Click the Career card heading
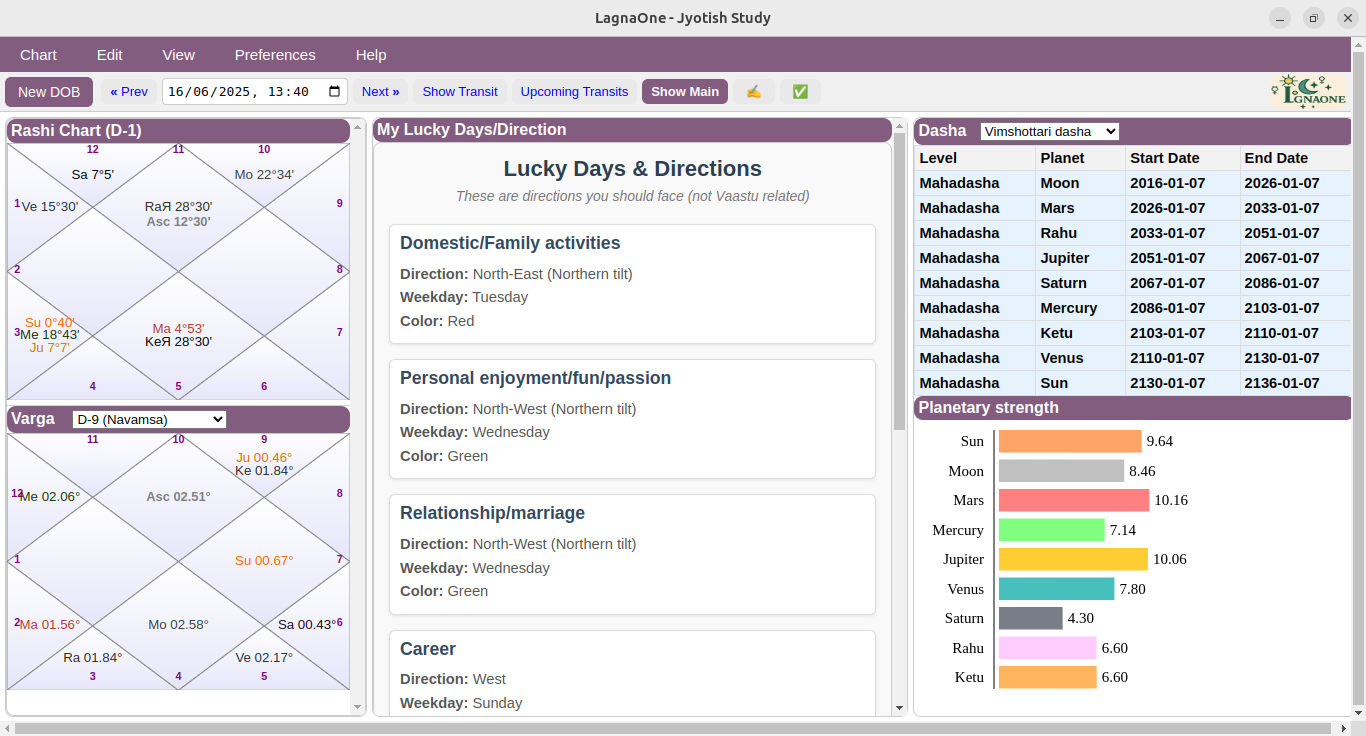The height and width of the screenshot is (736, 1366). (x=428, y=649)
